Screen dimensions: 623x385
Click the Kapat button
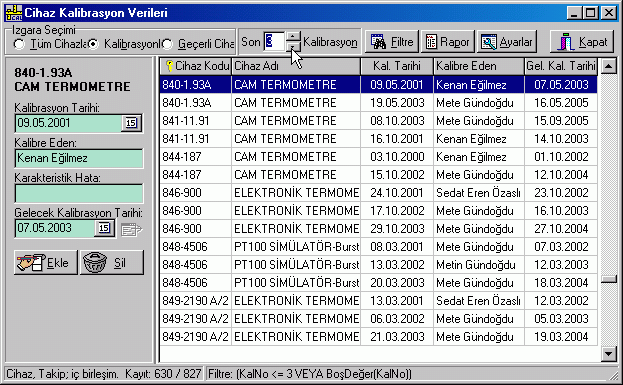[583, 42]
